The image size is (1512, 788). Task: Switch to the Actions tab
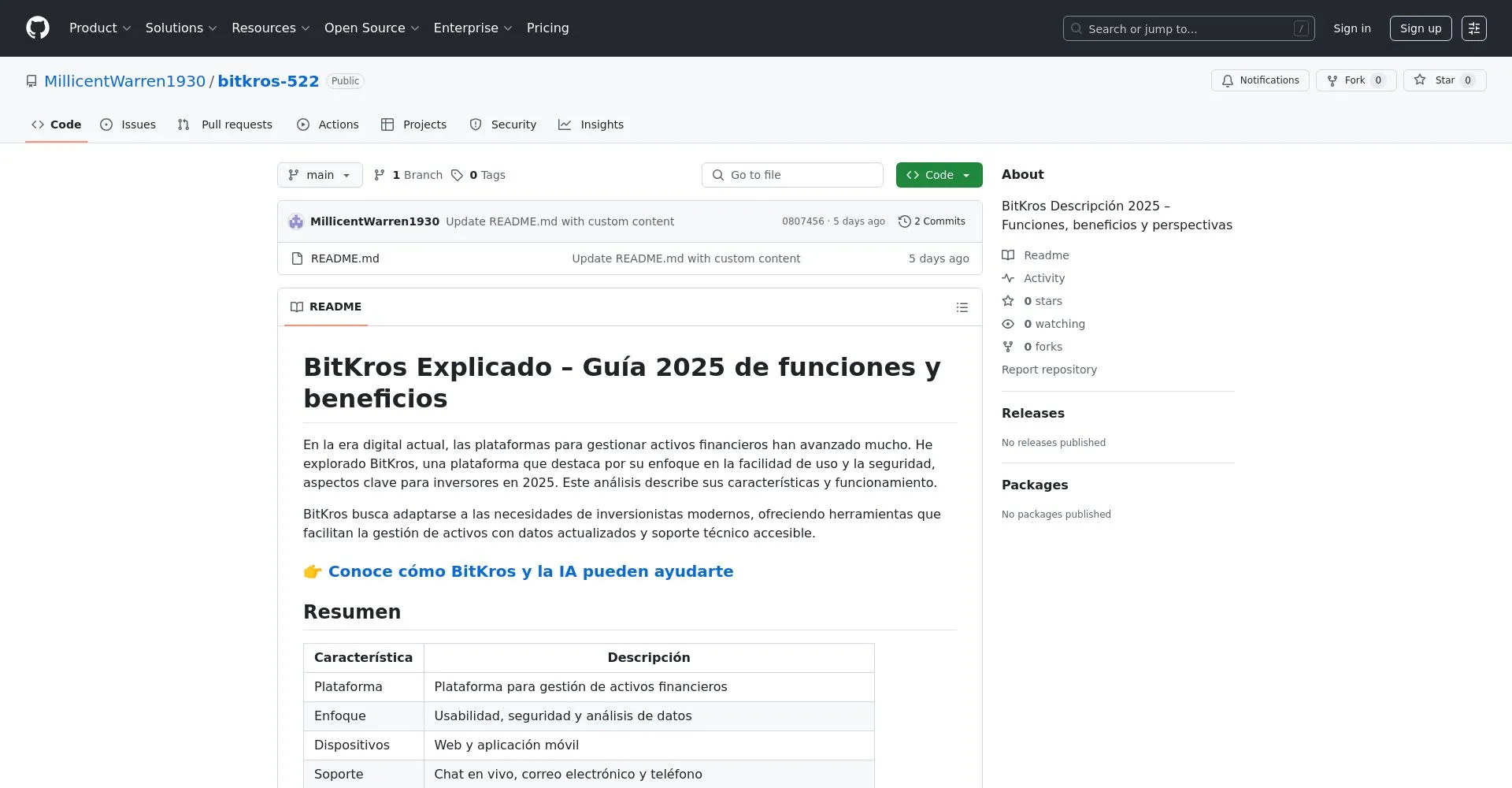click(328, 125)
